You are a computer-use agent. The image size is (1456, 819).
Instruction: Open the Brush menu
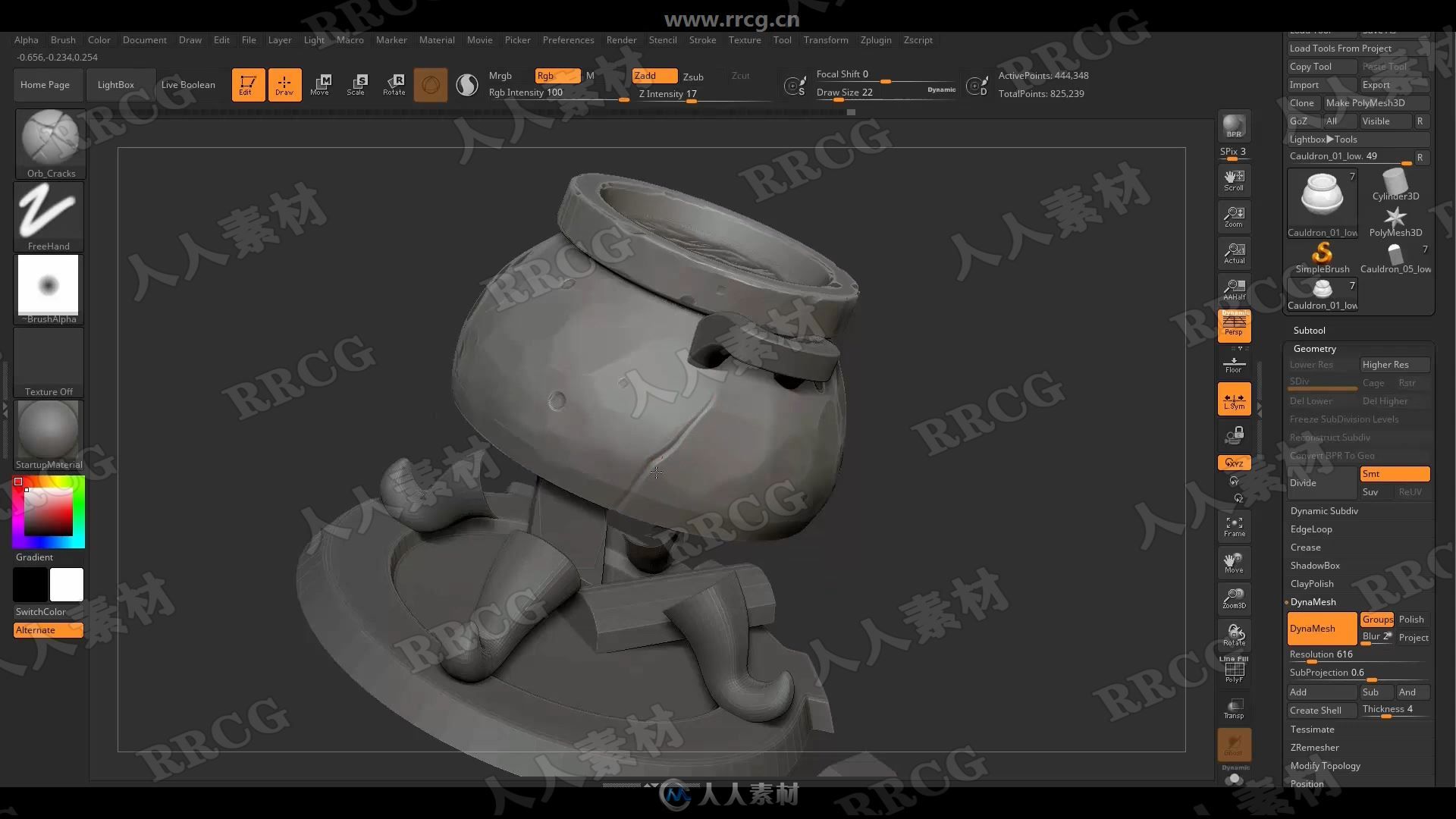pyautogui.click(x=63, y=40)
